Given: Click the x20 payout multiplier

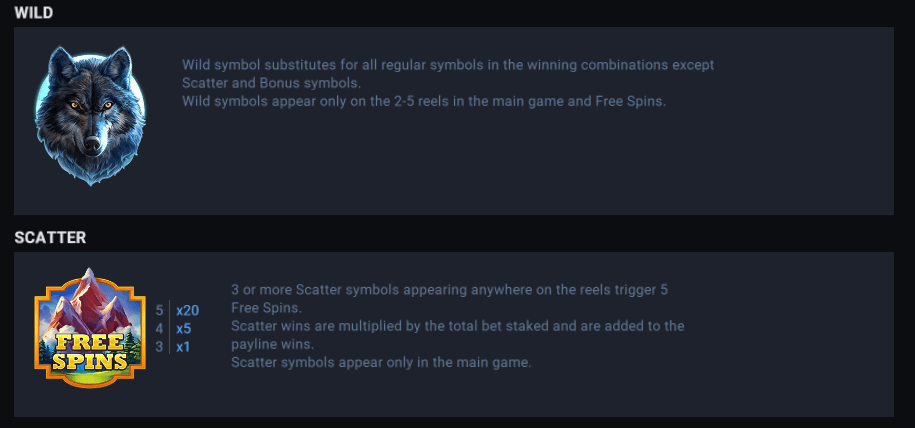Looking at the screenshot, I should tap(187, 310).
